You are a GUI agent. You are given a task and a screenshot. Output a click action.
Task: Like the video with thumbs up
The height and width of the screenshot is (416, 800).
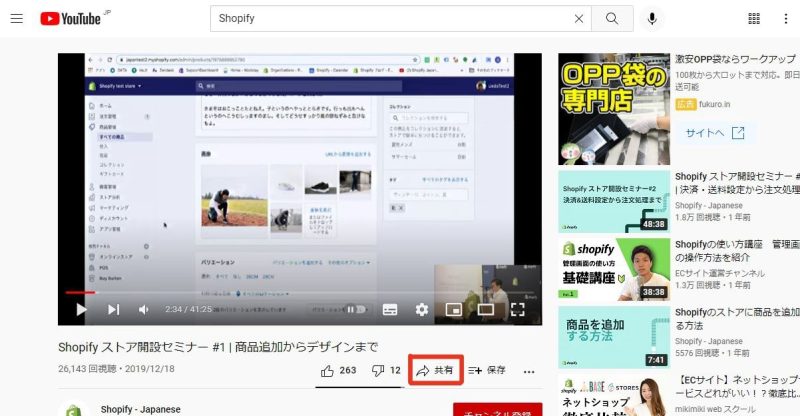pyautogui.click(x=338, y=371)
